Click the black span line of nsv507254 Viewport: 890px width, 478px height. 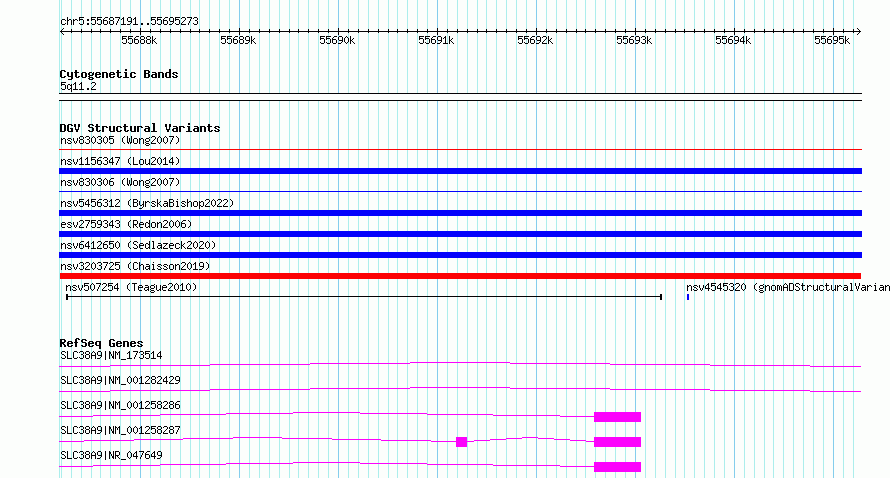(x=364, y=297)
